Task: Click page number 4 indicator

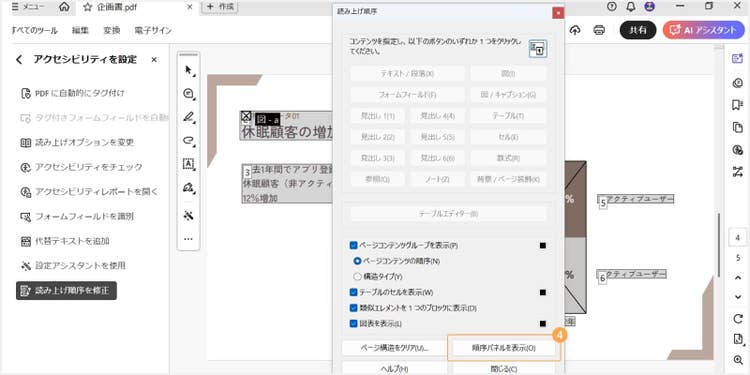Action: [738, 238]
